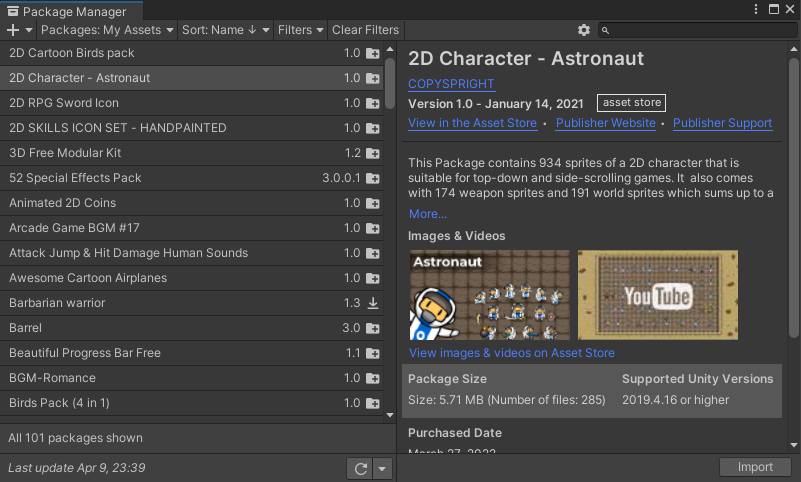Click the 2D Character - Astronaut row name
801x482 pixels.
tap(80, 78)
